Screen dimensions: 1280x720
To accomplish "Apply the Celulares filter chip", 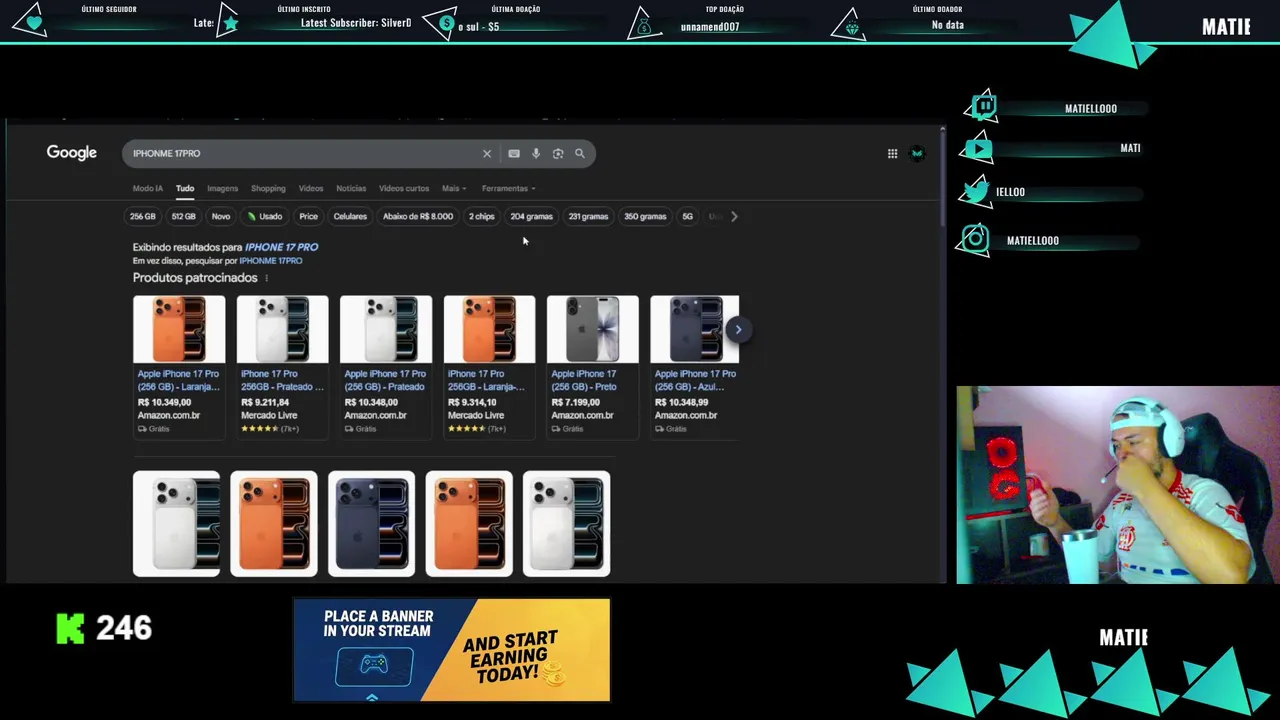I will pyautogui.click(x=350, y=217).
